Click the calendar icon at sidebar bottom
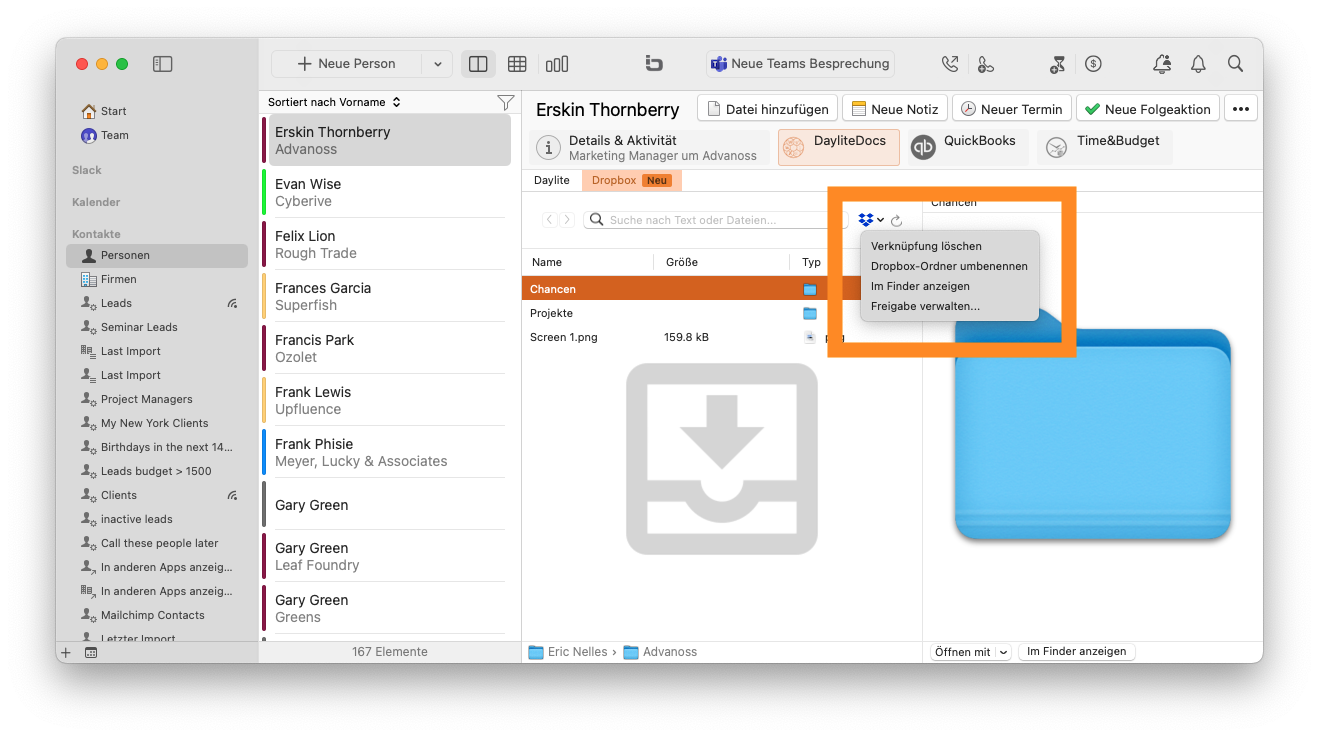The width and height of the screenshot is (1319, 737). [91, 653]
